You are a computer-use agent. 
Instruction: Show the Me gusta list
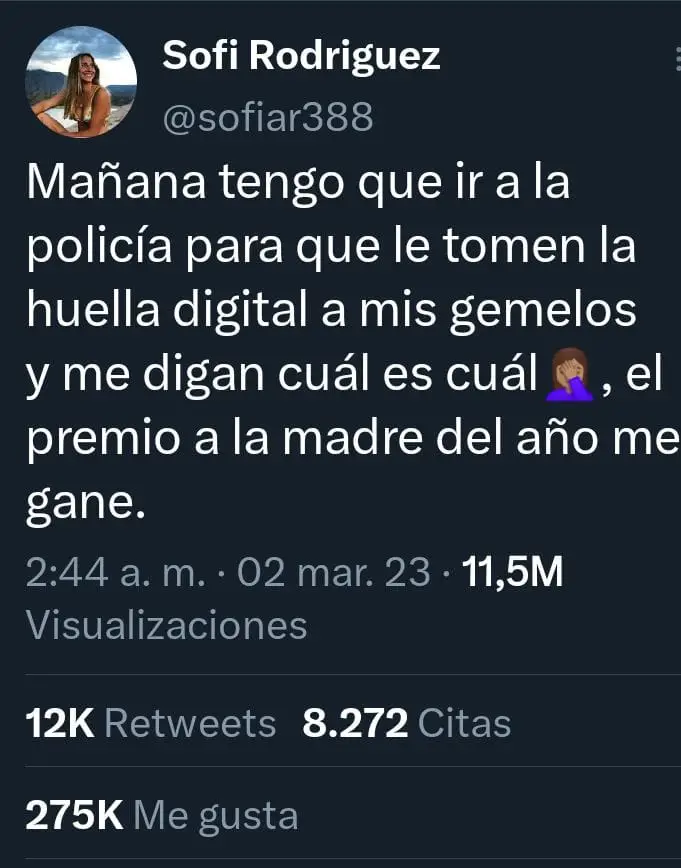(216, 817)
